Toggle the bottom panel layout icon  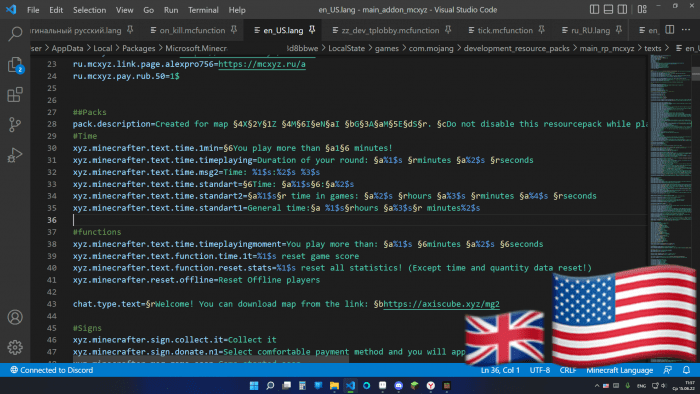coord(608,9)
